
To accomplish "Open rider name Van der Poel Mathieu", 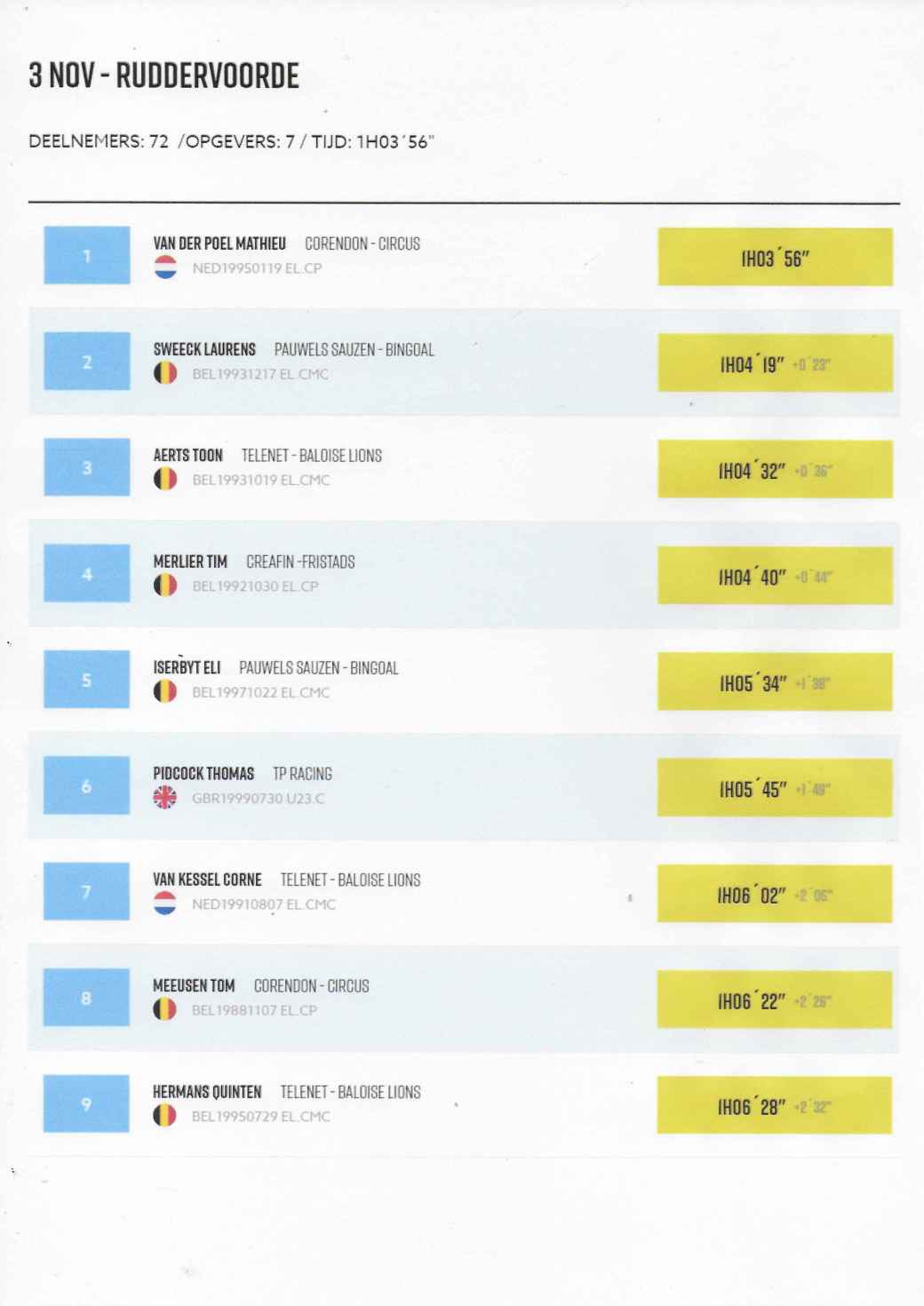I will (x=219, y=243).
